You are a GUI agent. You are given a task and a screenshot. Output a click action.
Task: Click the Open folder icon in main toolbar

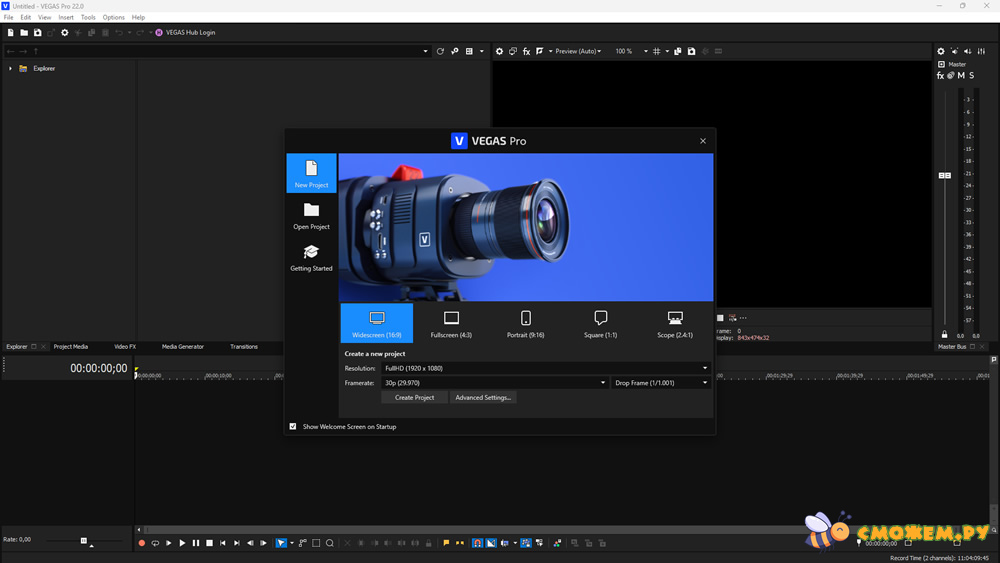coord(24,33)
